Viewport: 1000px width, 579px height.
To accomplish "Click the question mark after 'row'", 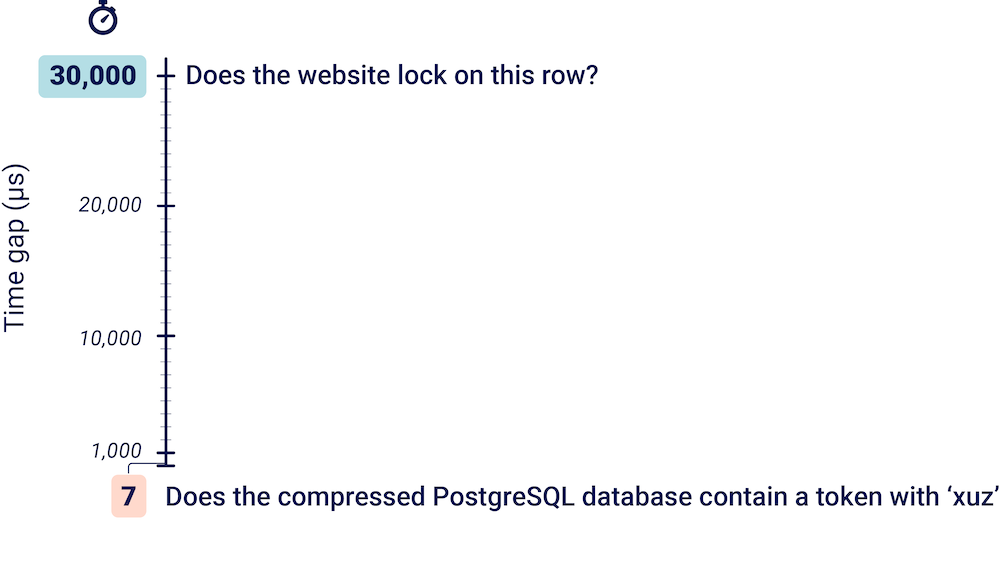I will click(x=591, y=75).
